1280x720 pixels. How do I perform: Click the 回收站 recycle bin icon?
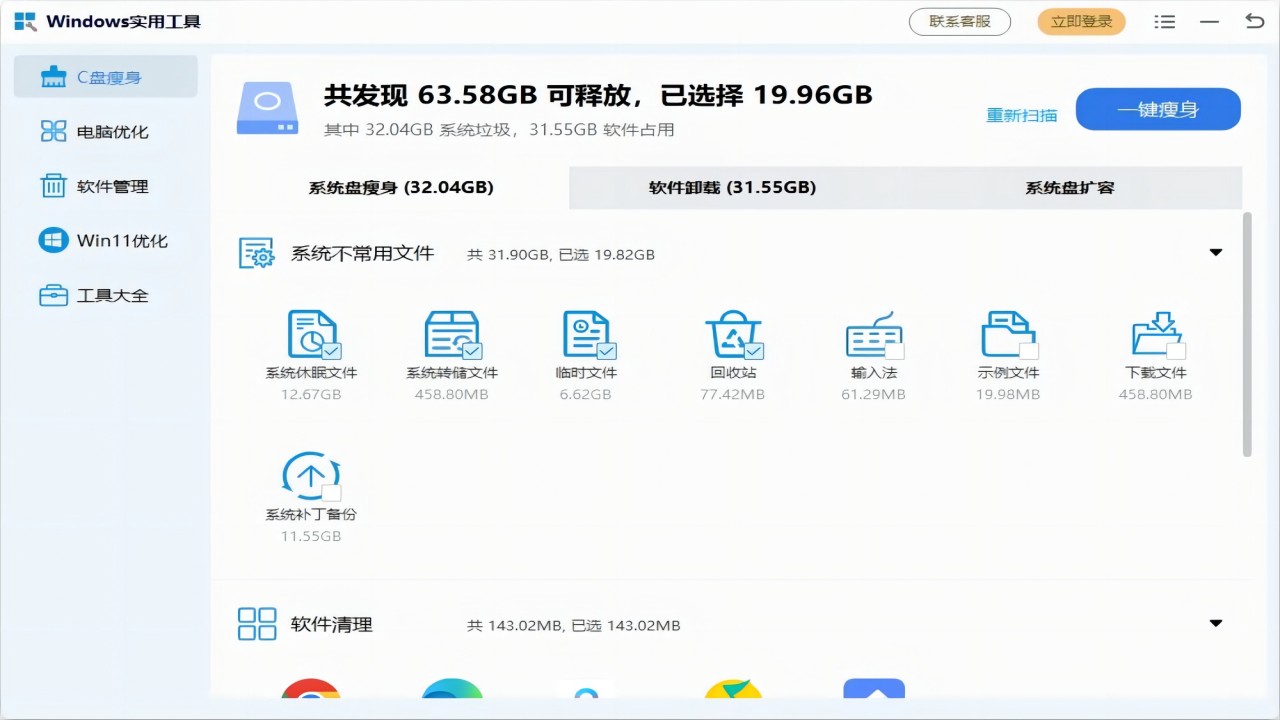[x=732, y=333]
